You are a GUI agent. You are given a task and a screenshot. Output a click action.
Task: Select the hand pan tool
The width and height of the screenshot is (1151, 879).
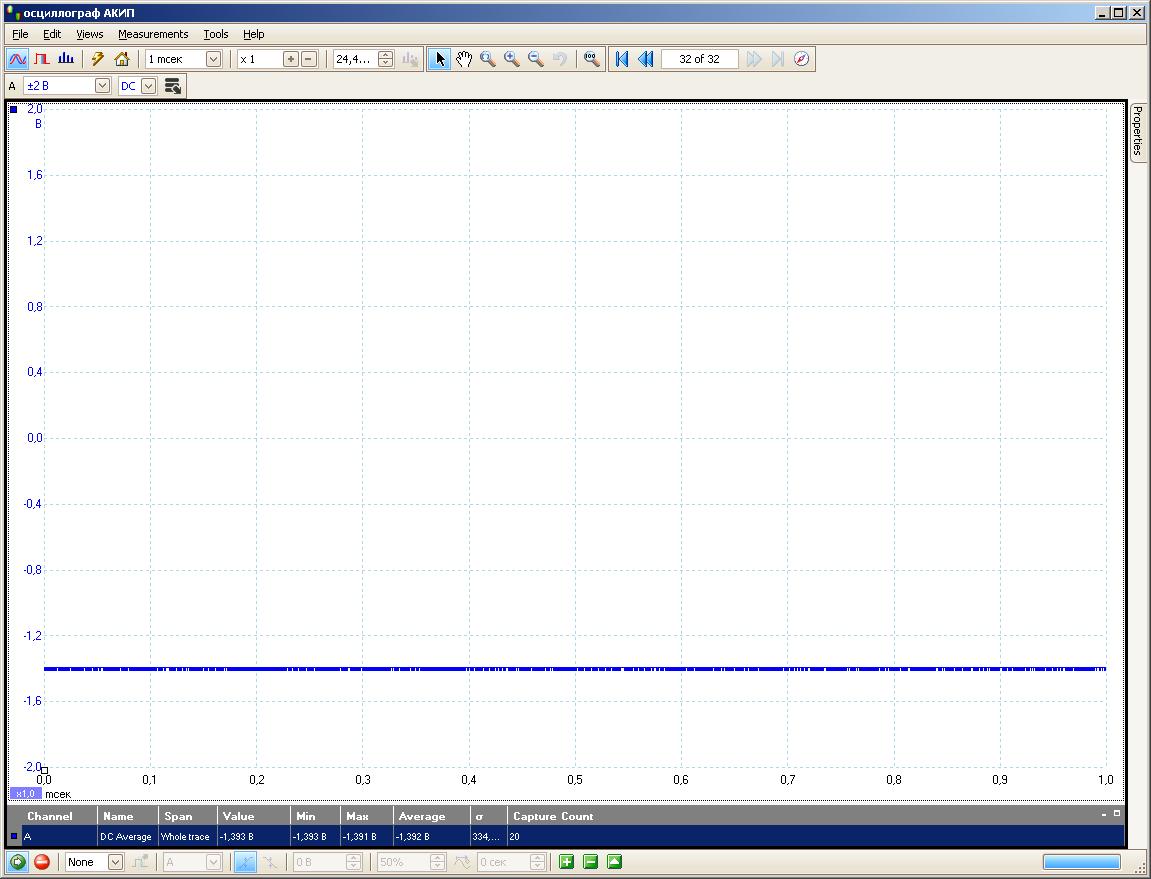point(464,59)
